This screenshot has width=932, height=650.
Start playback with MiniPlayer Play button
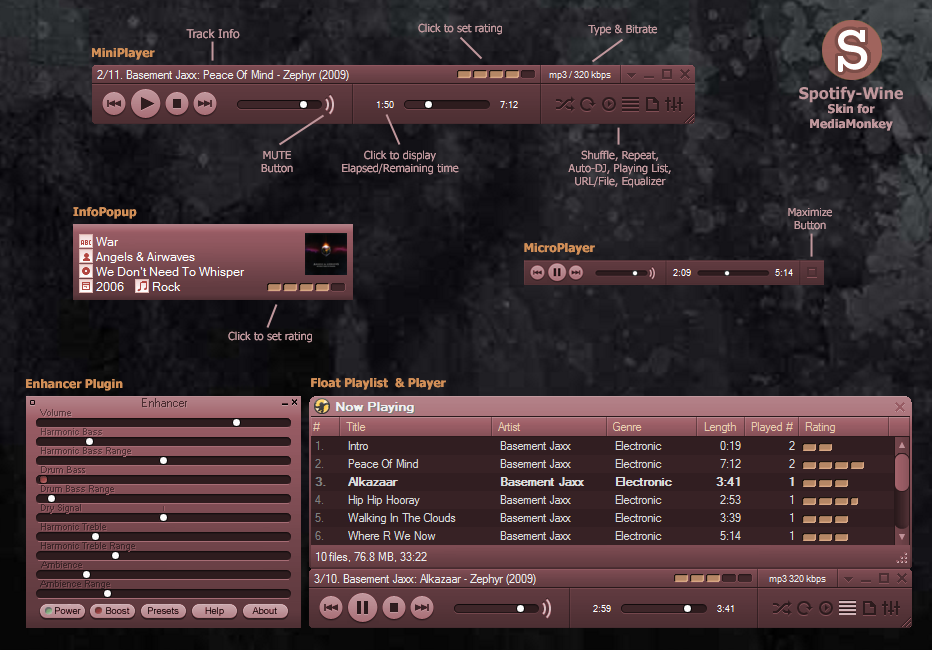146,104
